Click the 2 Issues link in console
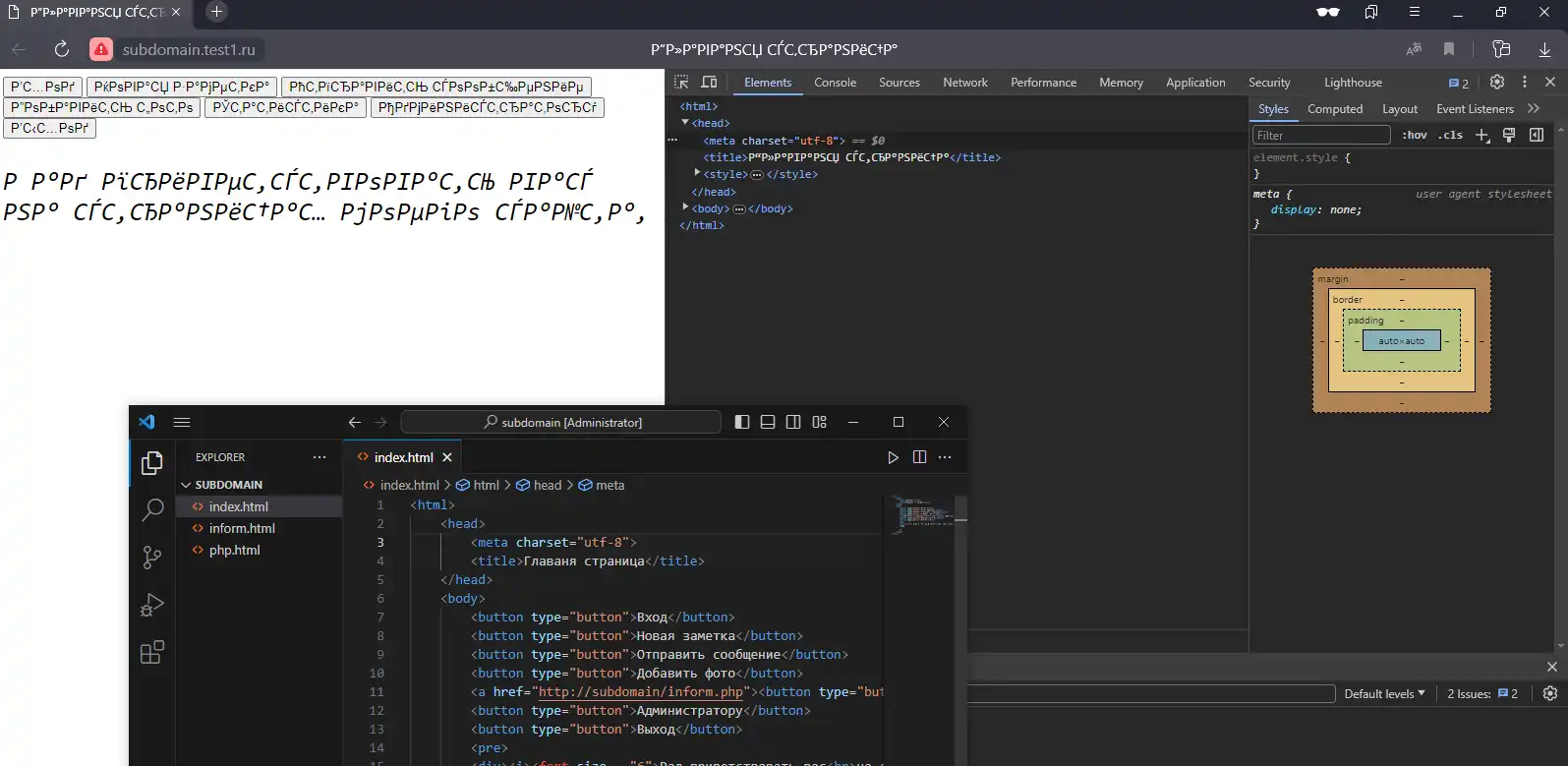This screenshot has height=766, width=1568. tap(1481, 694)
